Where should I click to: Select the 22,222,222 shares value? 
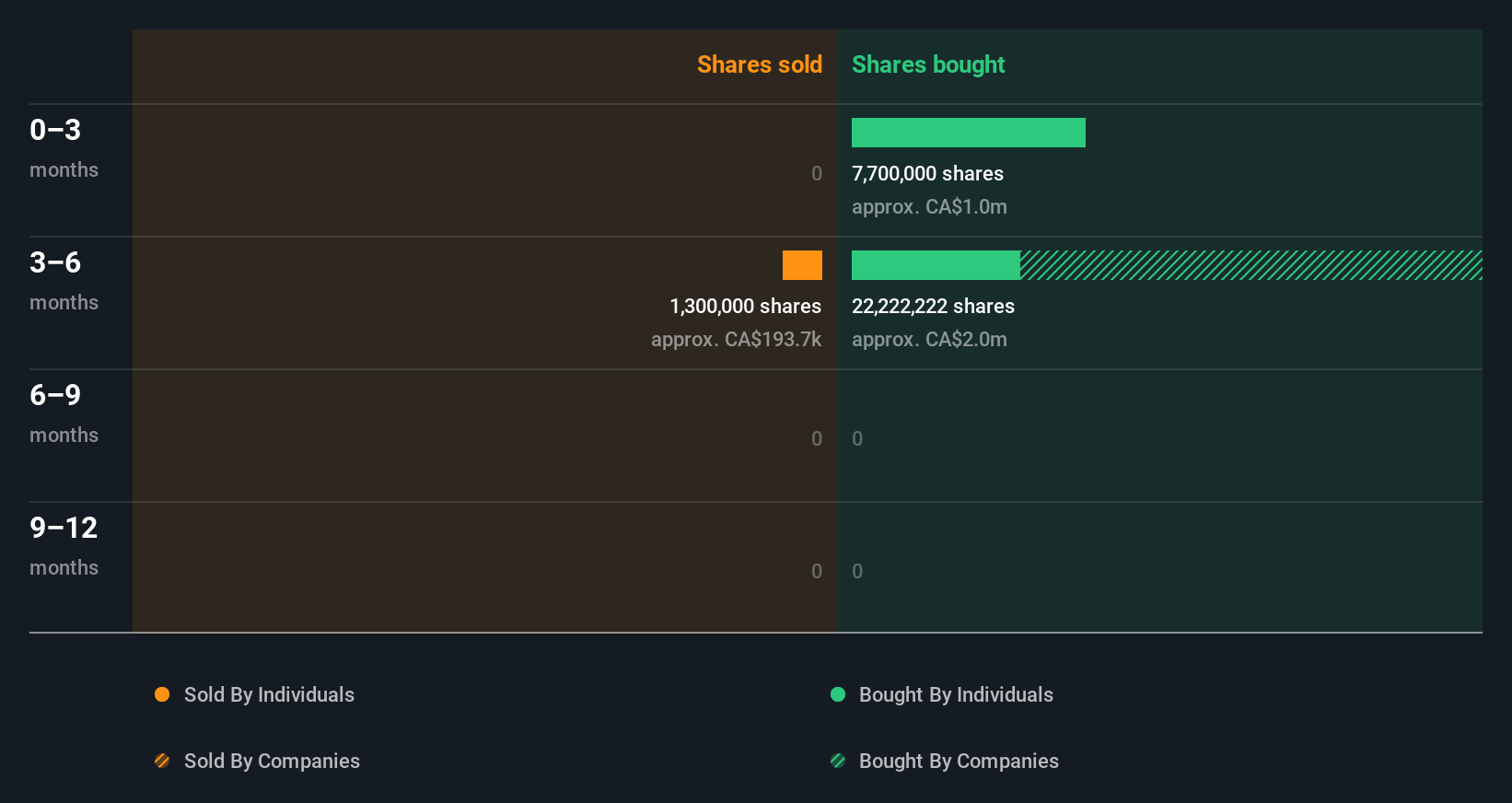coord(933,306)
